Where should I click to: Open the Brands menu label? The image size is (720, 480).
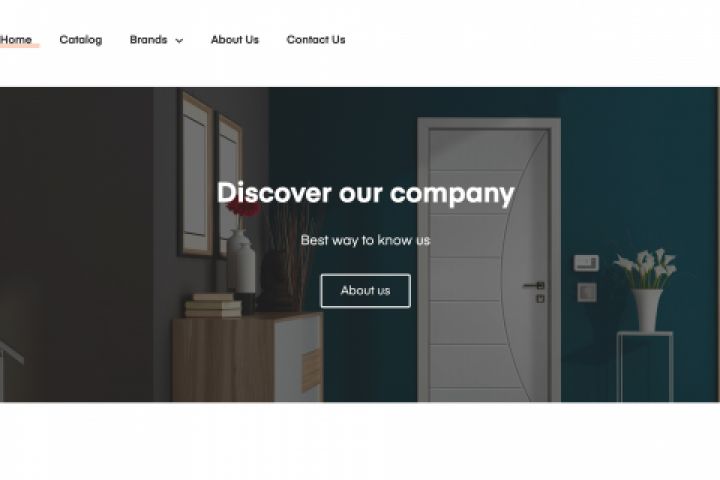(x=148, y=40)
